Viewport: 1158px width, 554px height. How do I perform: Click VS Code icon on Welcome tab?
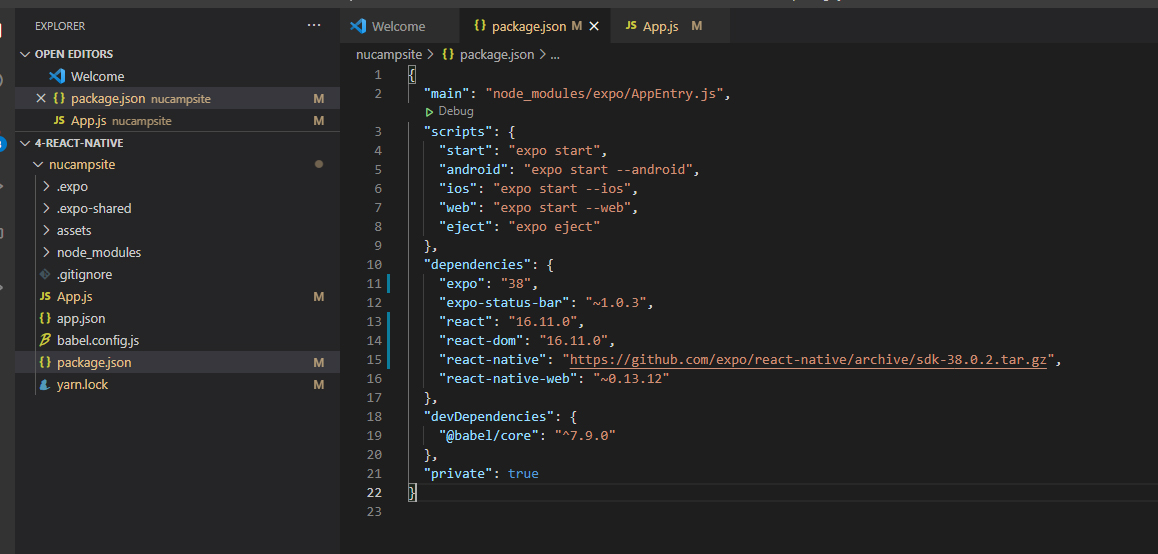pyautogui.click(x=358, y=27)
